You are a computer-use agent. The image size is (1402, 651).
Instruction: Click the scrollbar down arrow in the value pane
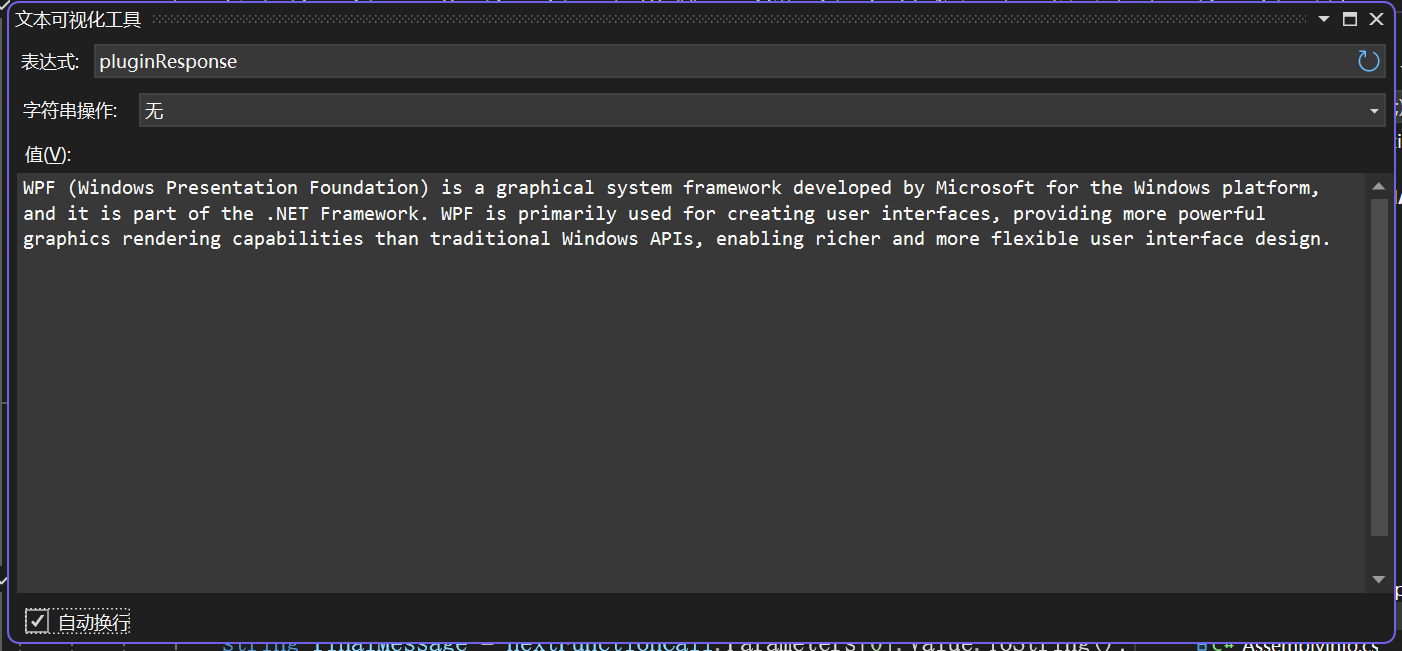(x=1379, y=579)
